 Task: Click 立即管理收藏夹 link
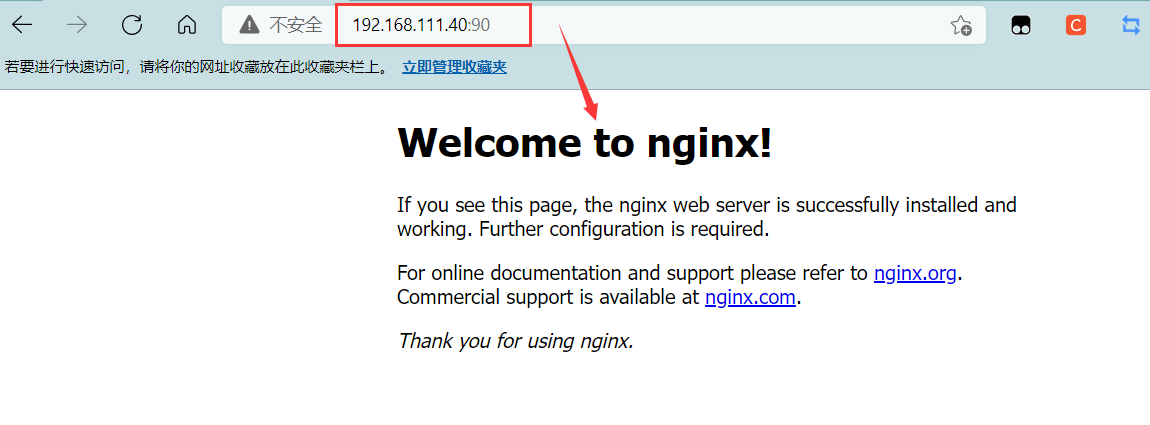(455, 68)
